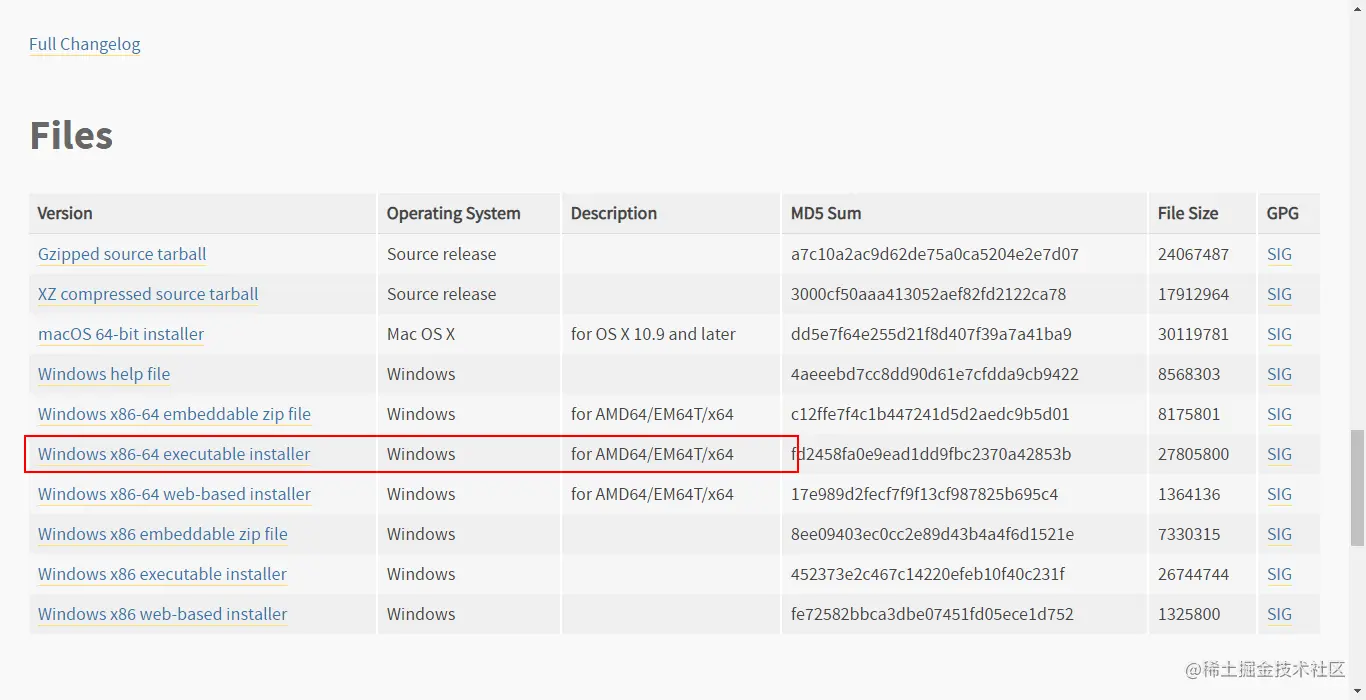Click file size 7330315
Screen dimensions: 1366x700
click(1189, 534)
